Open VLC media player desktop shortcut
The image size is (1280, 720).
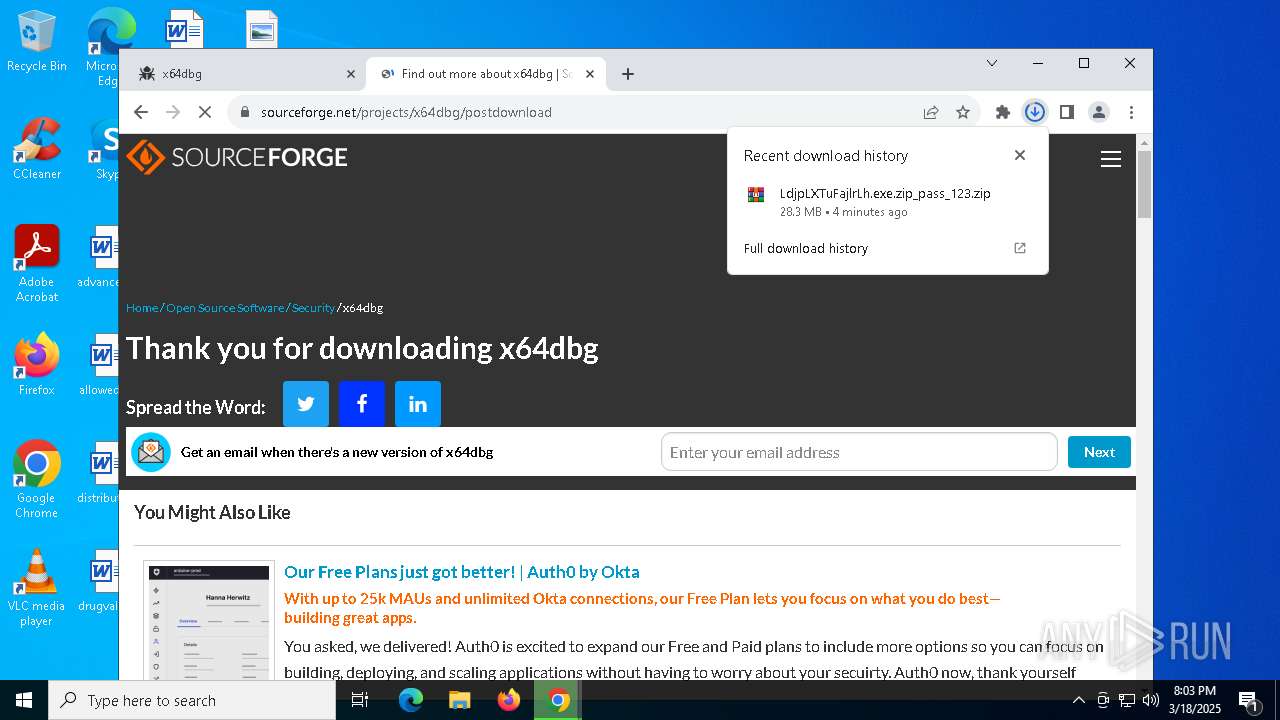(36, 589)
